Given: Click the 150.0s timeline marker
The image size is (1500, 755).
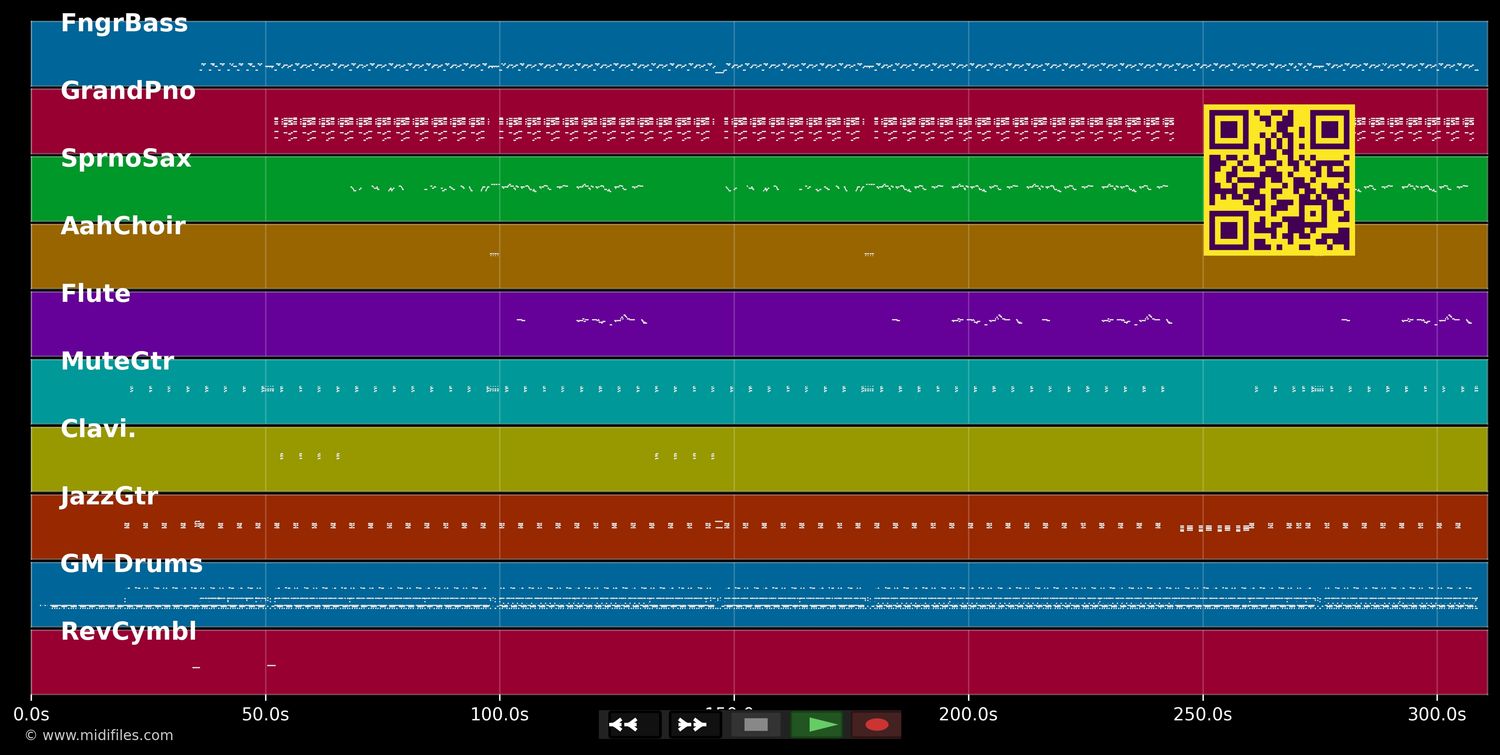Looking at the screenshot, I should [734, 714].
